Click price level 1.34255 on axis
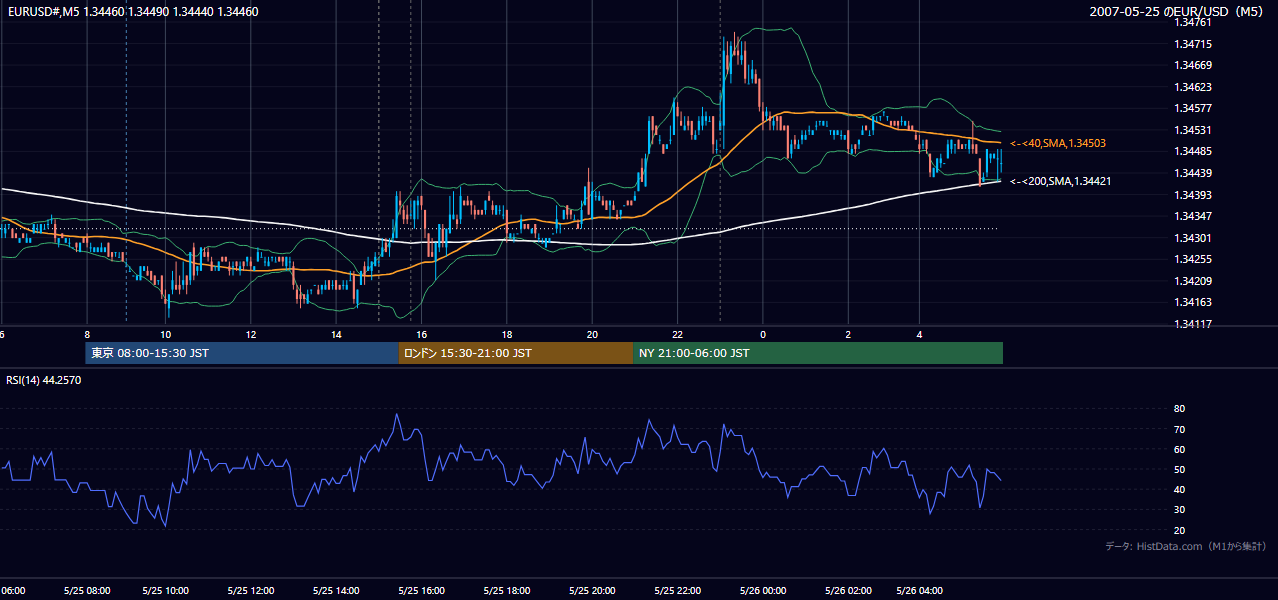1278x600 pixels. (1193, 259)
